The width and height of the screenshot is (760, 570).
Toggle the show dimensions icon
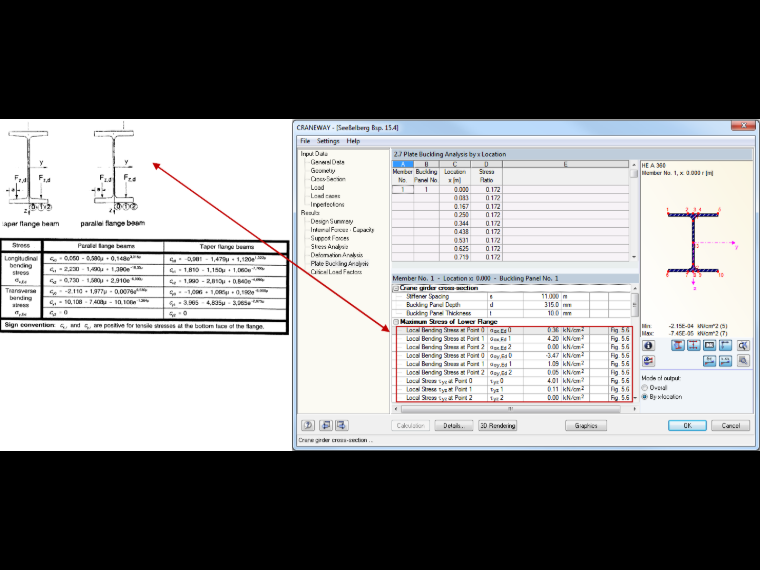tap(710, 346)
